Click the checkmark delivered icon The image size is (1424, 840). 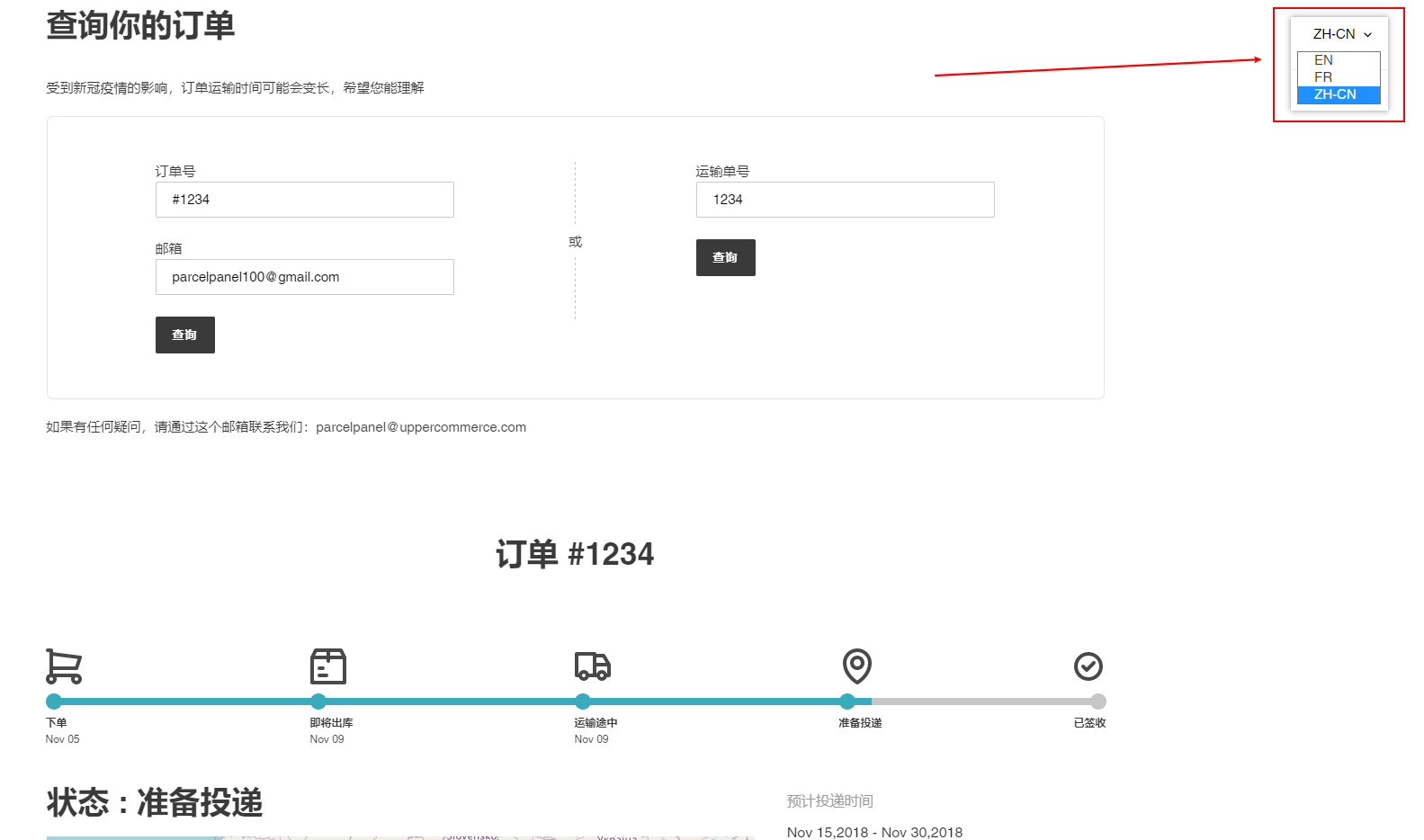click(1088, 666)
